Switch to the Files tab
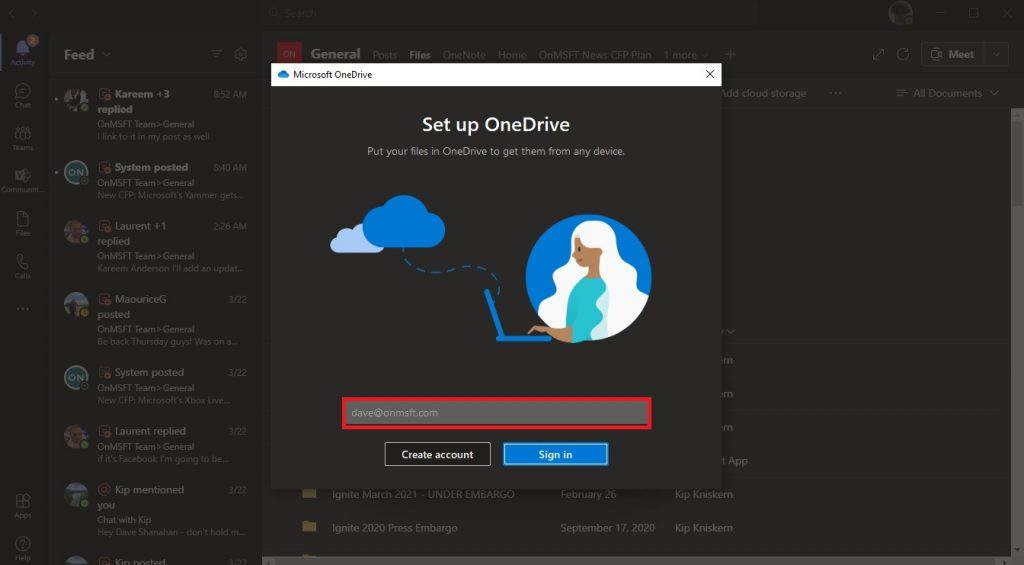The height and width of the screenshot is (565, 1024). [420, 56]
